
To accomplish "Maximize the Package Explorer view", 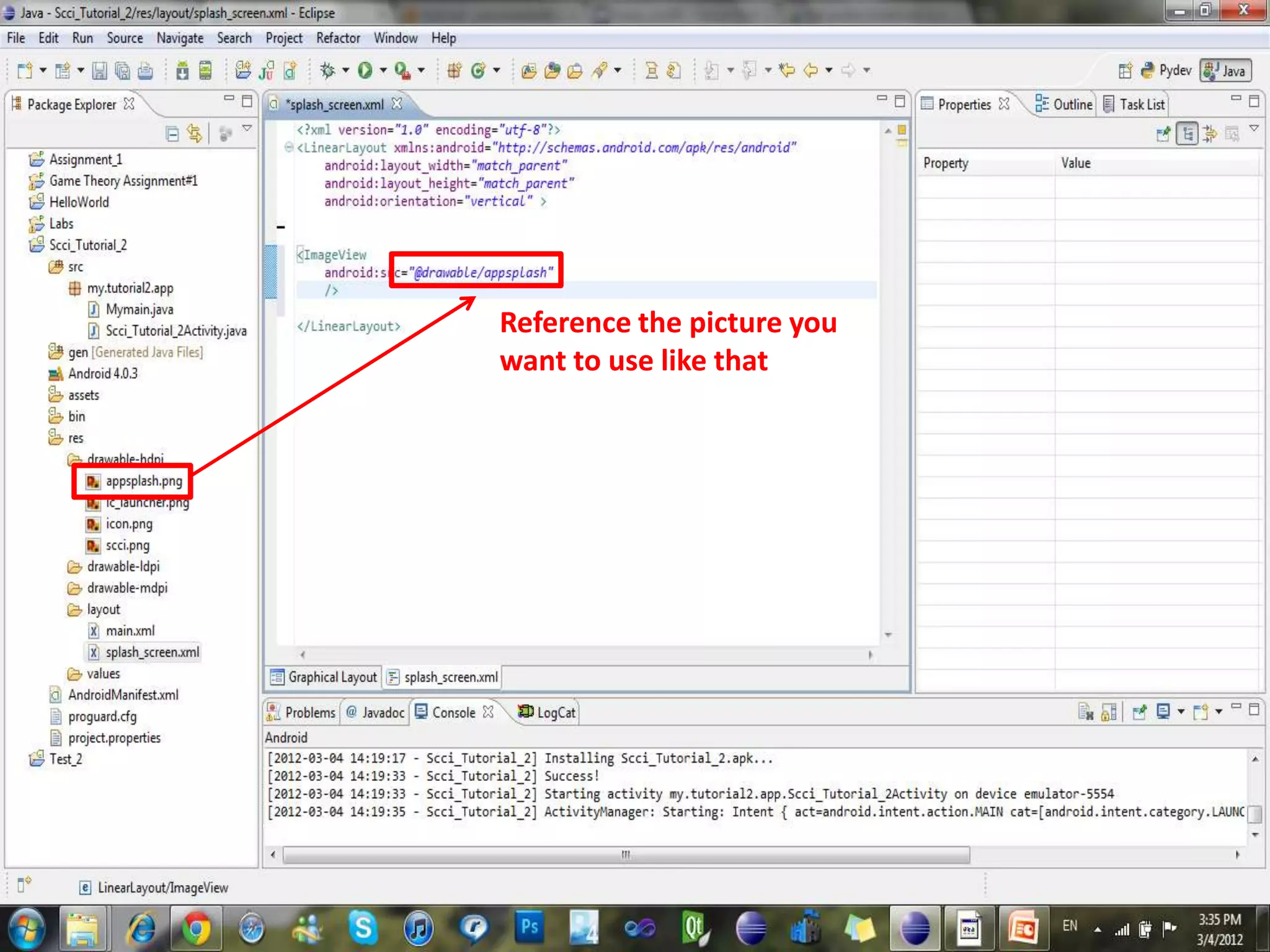I will [247, 102].
